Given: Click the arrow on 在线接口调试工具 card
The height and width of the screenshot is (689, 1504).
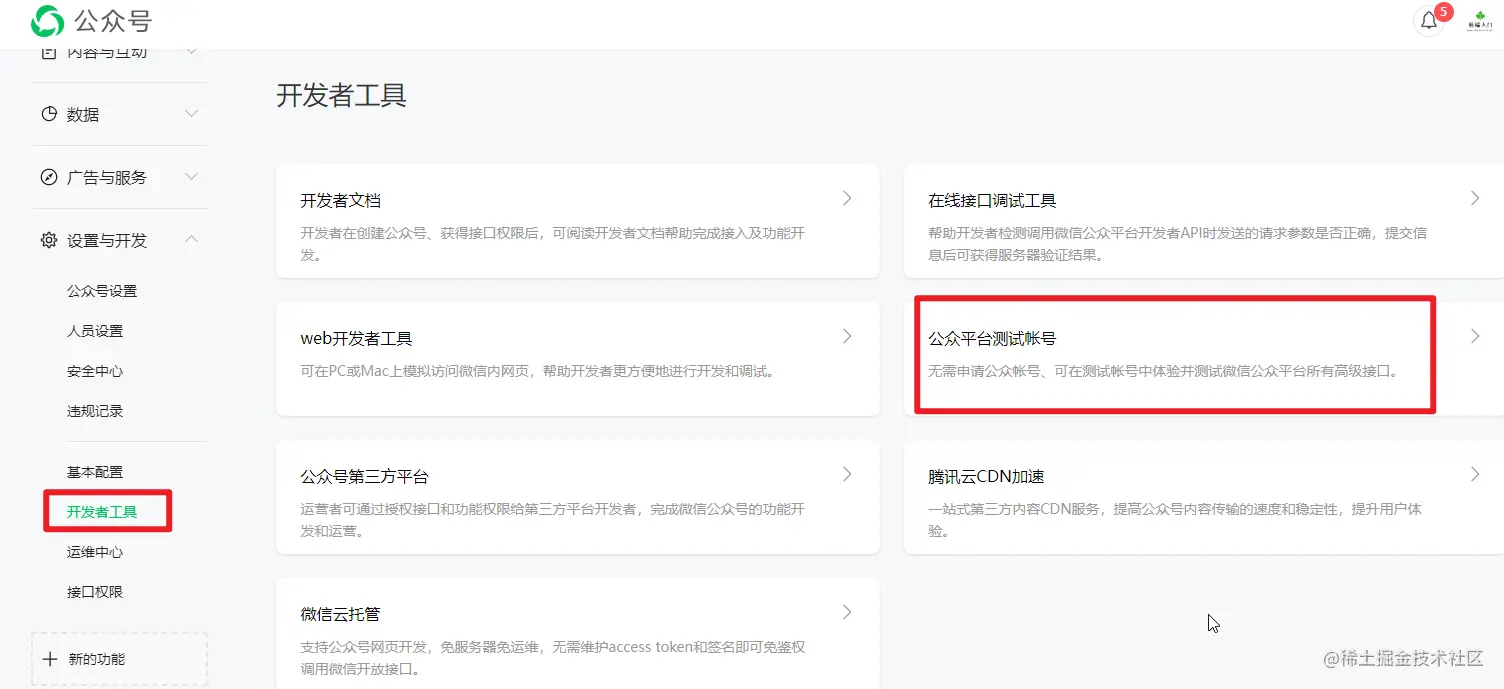Looking at the screenshot, I should point(1475,198).
